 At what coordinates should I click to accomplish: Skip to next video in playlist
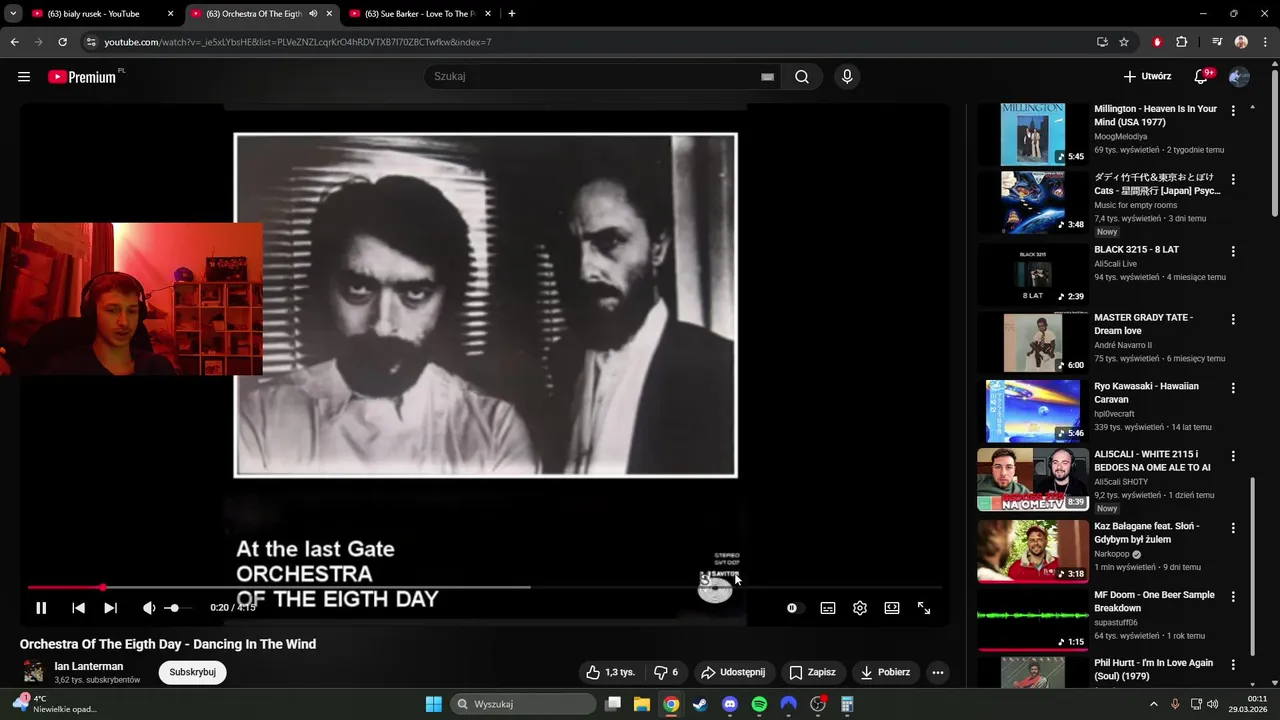coord(110,608)
